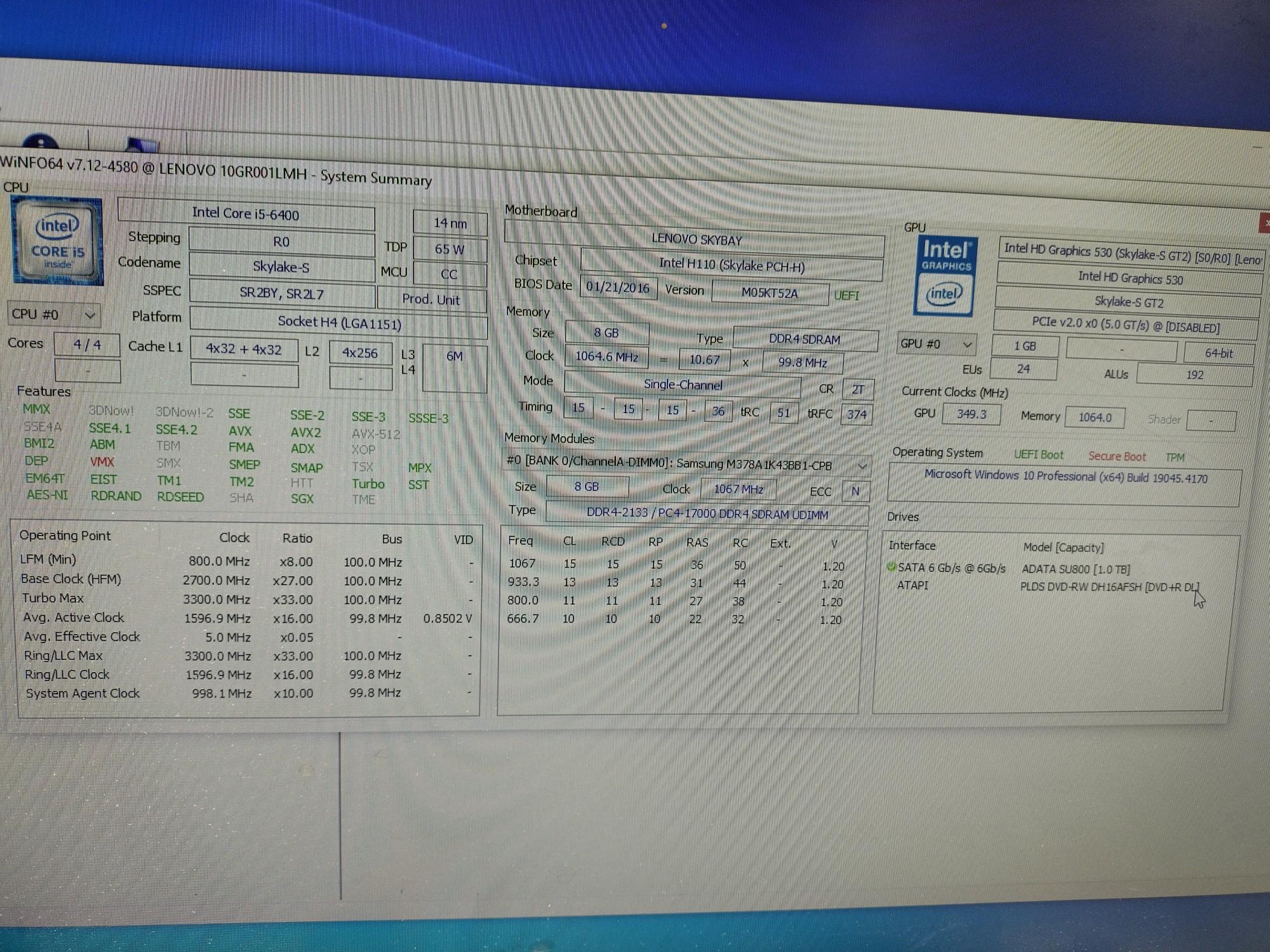Select the PLDS DVD-RW DH16AFSH drive row

1048,586
